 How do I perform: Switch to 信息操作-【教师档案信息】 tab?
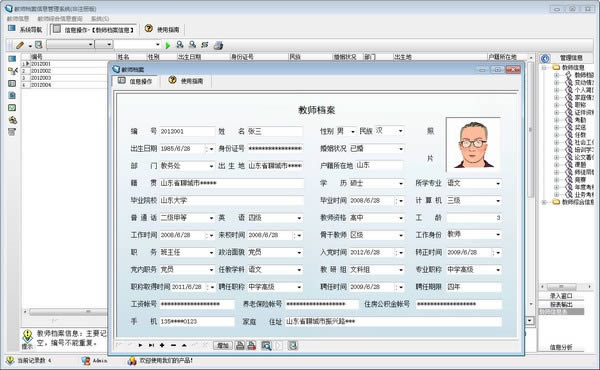click(94, 29)
